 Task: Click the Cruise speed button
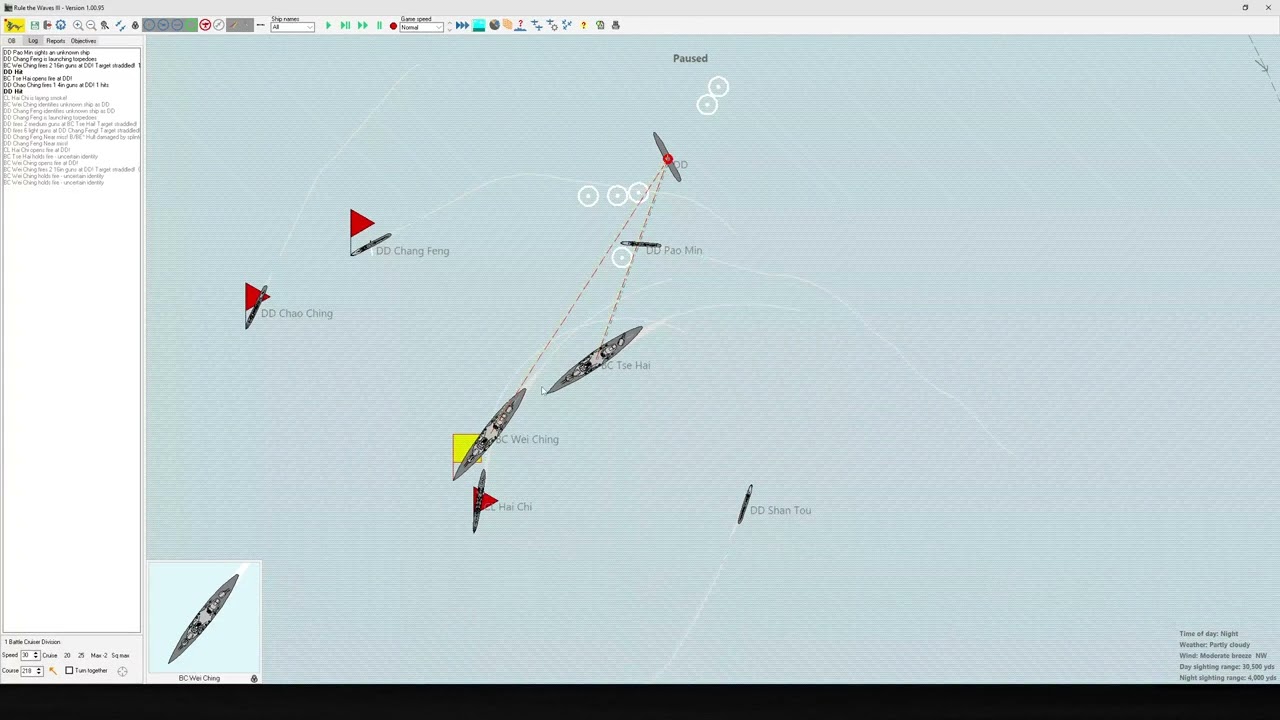50,655
